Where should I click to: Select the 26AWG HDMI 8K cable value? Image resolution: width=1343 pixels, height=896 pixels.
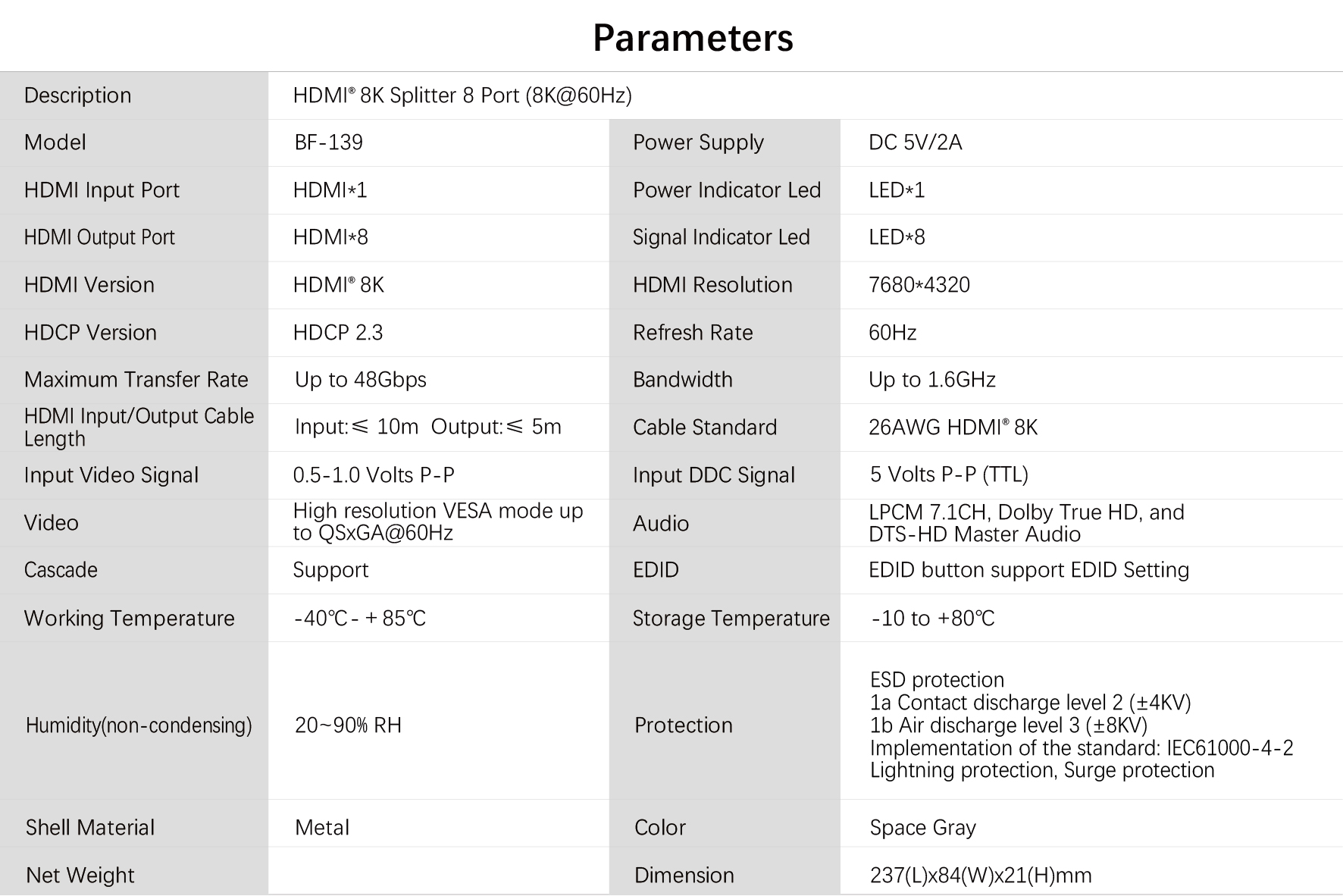pyautogui.click(x=953, y=428)
